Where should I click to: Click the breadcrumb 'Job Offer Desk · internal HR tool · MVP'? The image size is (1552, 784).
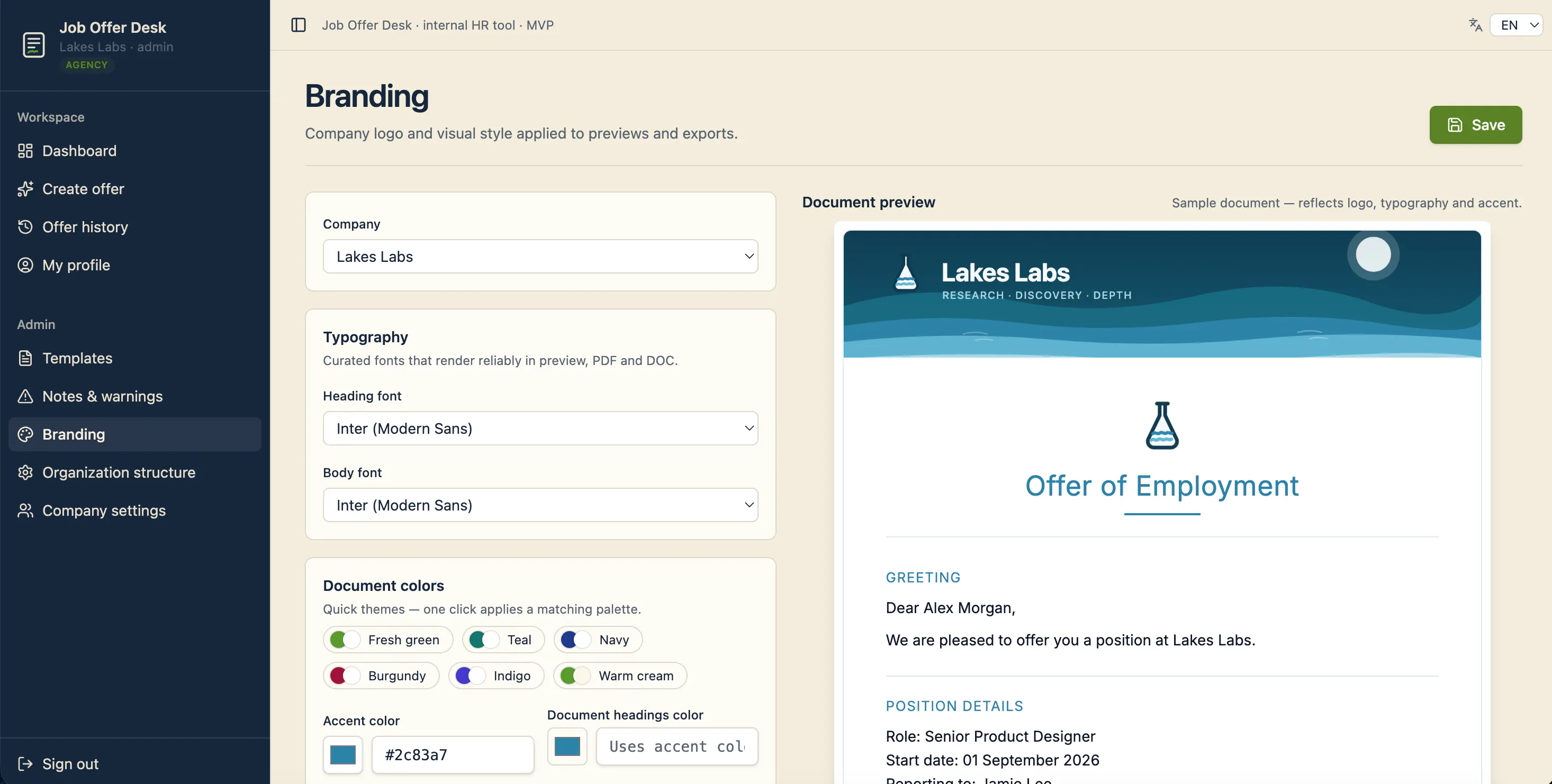[x=437, y=25]
